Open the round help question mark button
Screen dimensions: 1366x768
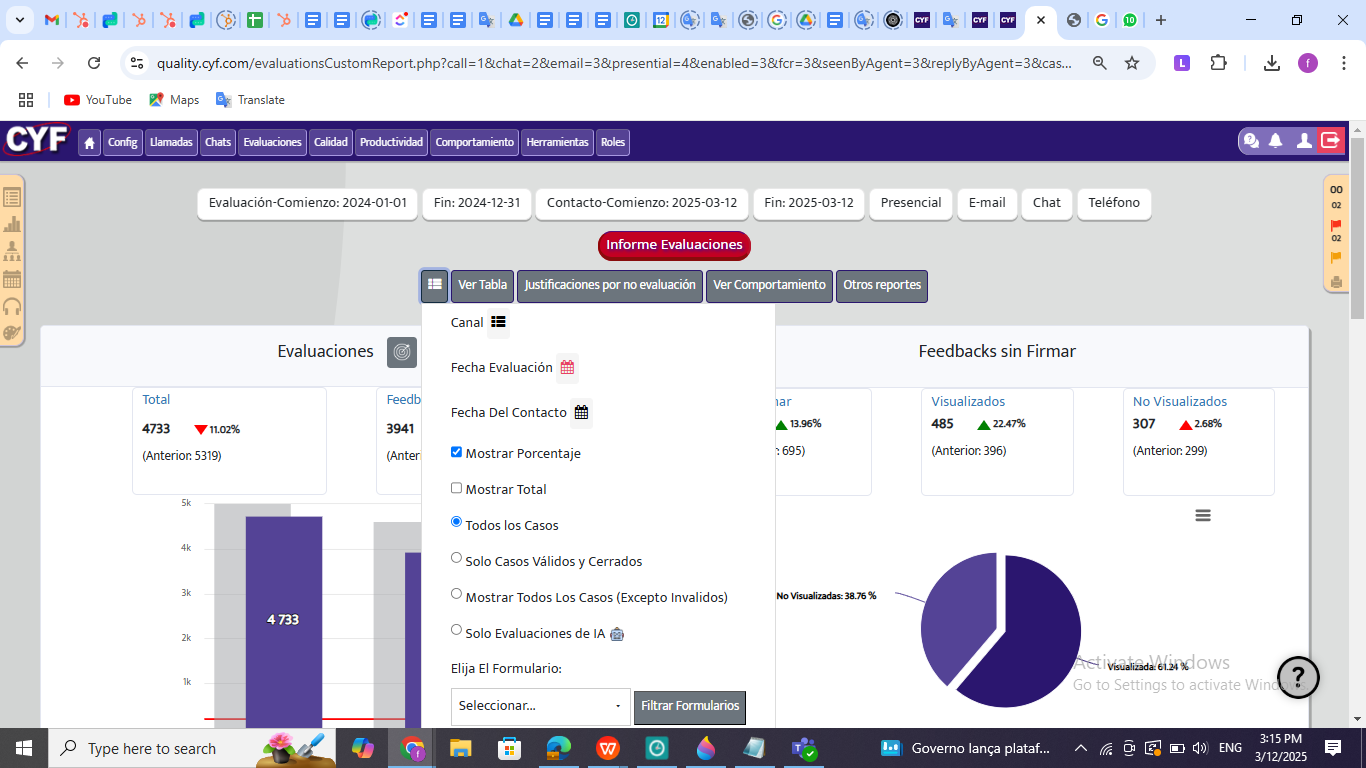click(x=1299, y=677)
